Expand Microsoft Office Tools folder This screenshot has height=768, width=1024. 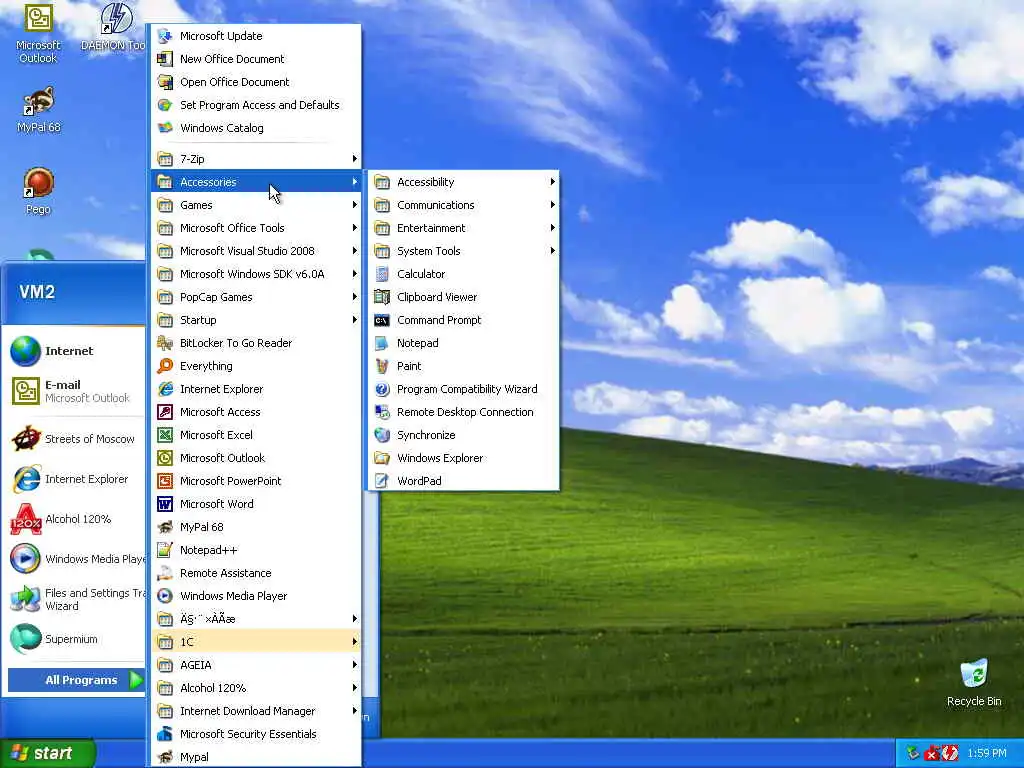256,228
